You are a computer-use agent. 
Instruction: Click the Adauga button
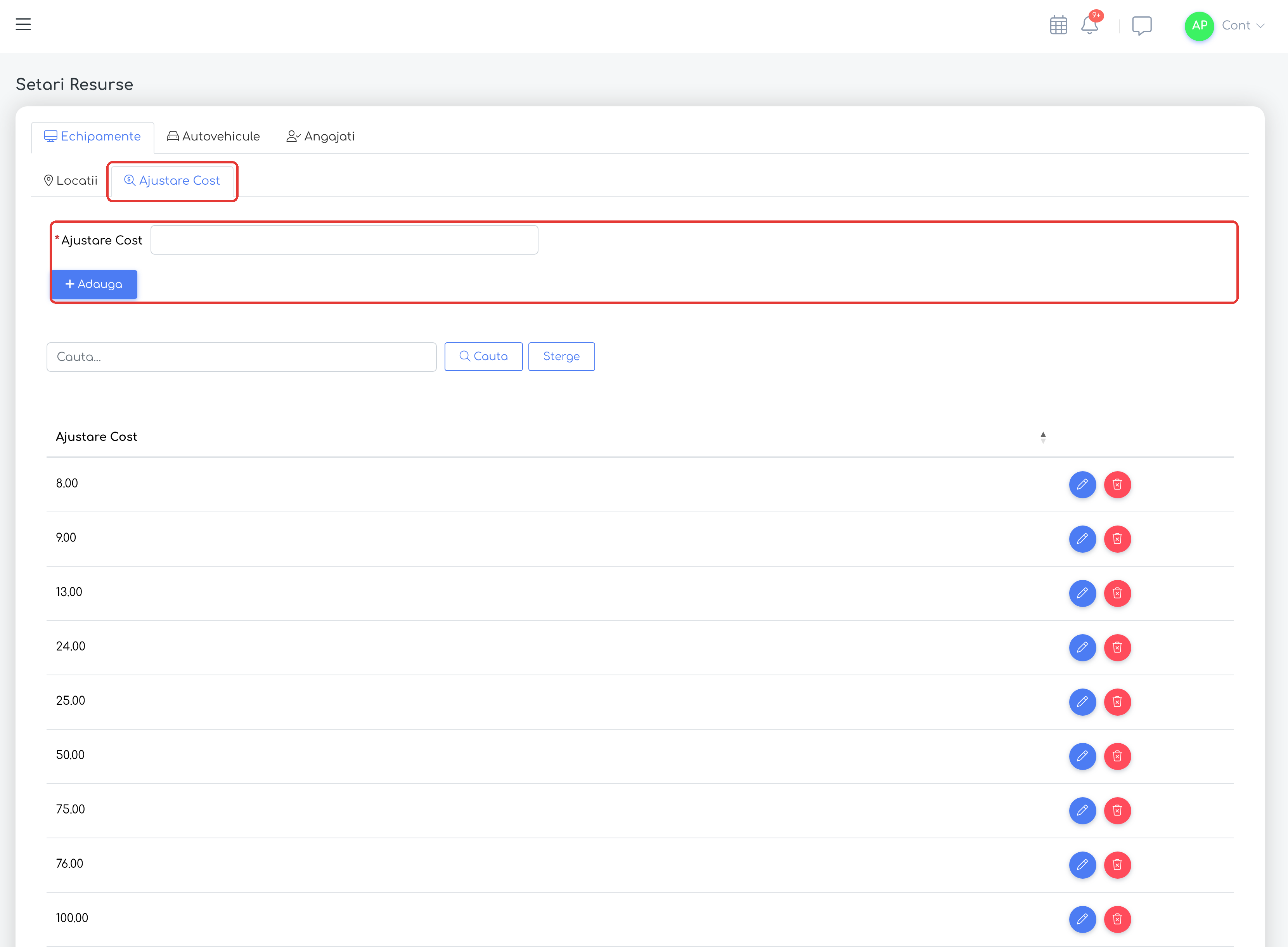(94, 284)
